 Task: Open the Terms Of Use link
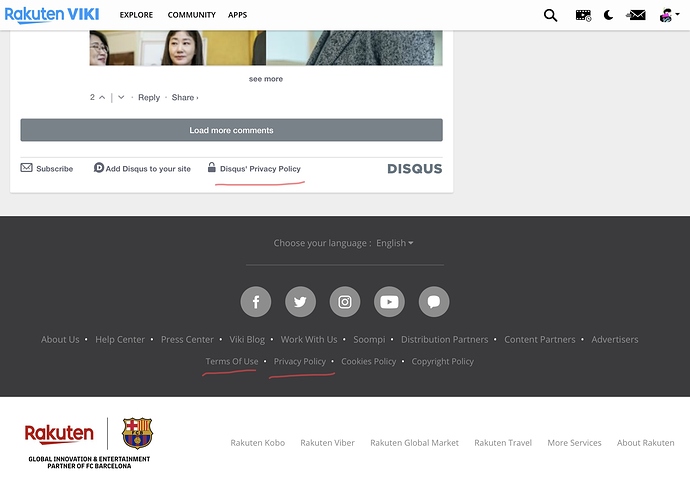pyautogui.click(x=232, y=361)
